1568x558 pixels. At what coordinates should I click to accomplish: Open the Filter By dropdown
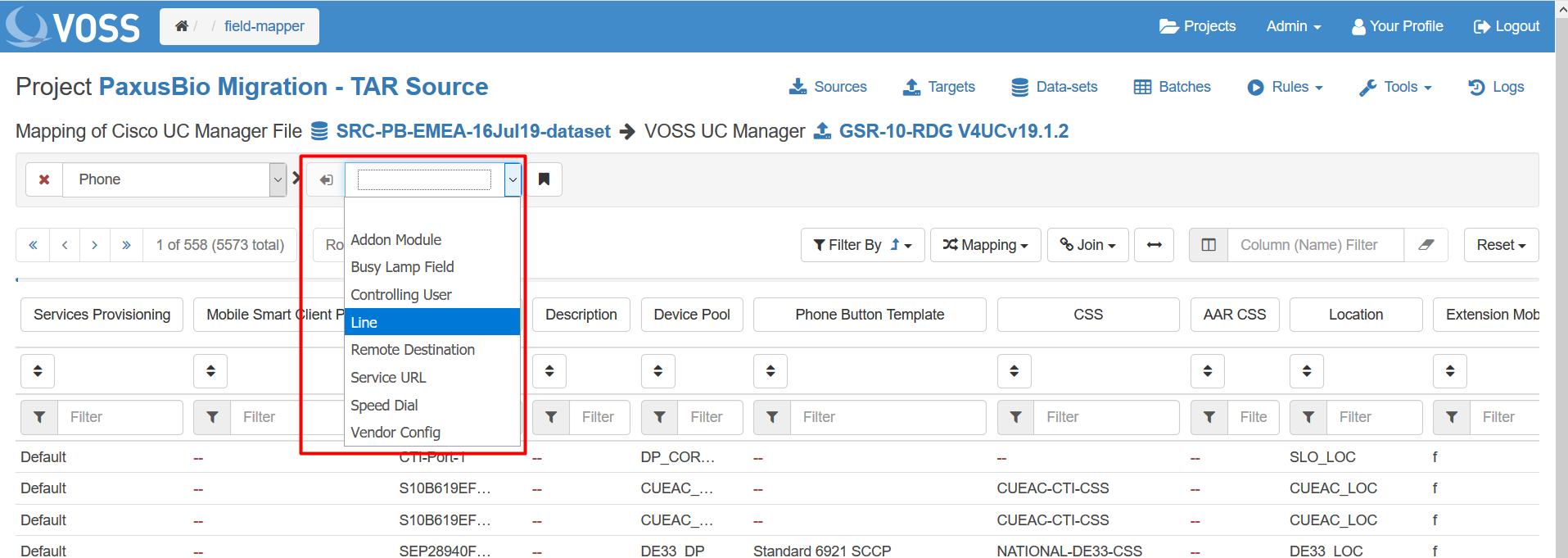click(862, 245)
